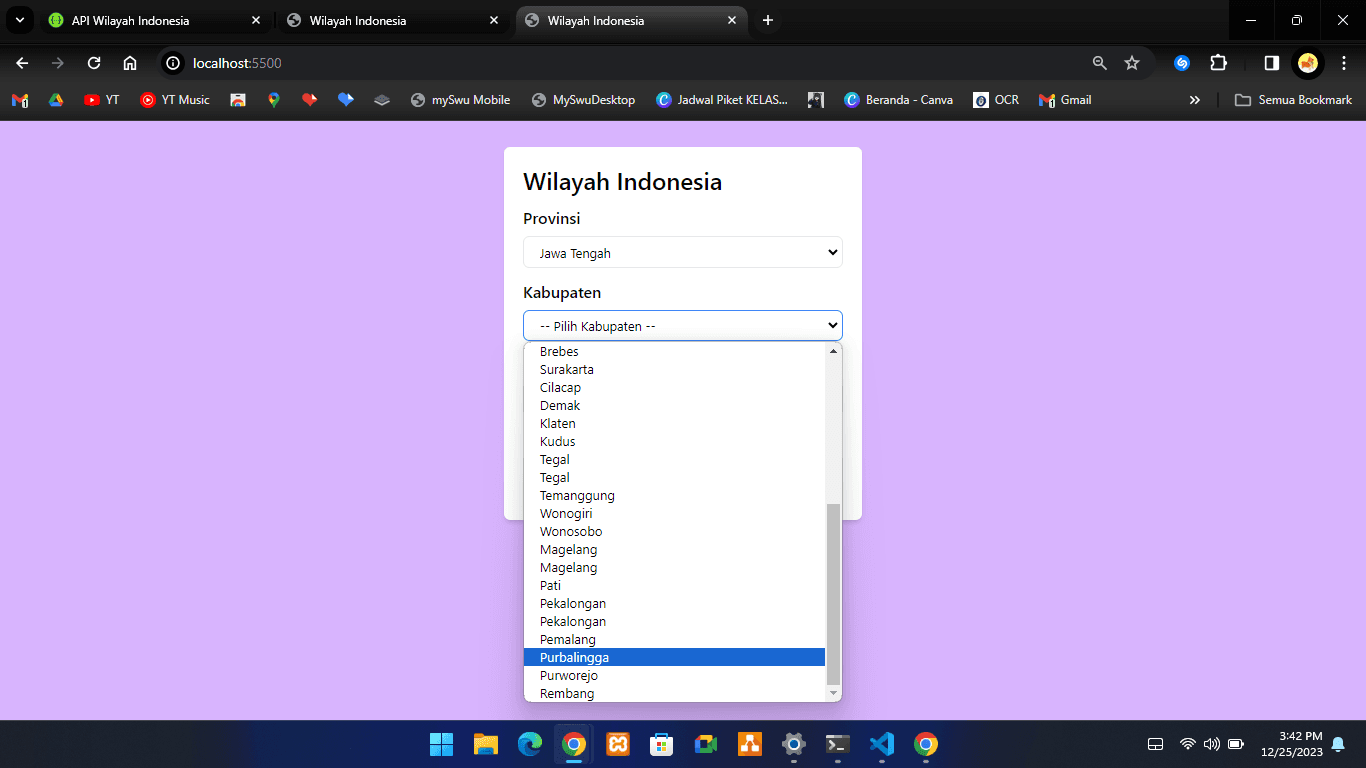The image size is (1366, 768).
Task: Reload the current page
Action: tap(93, 62)
